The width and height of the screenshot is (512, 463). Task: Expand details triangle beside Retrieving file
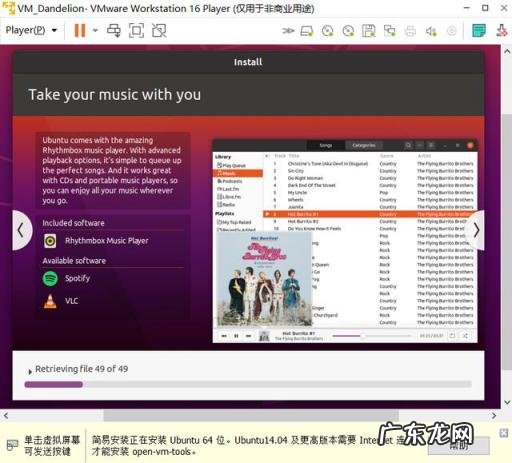30,371
